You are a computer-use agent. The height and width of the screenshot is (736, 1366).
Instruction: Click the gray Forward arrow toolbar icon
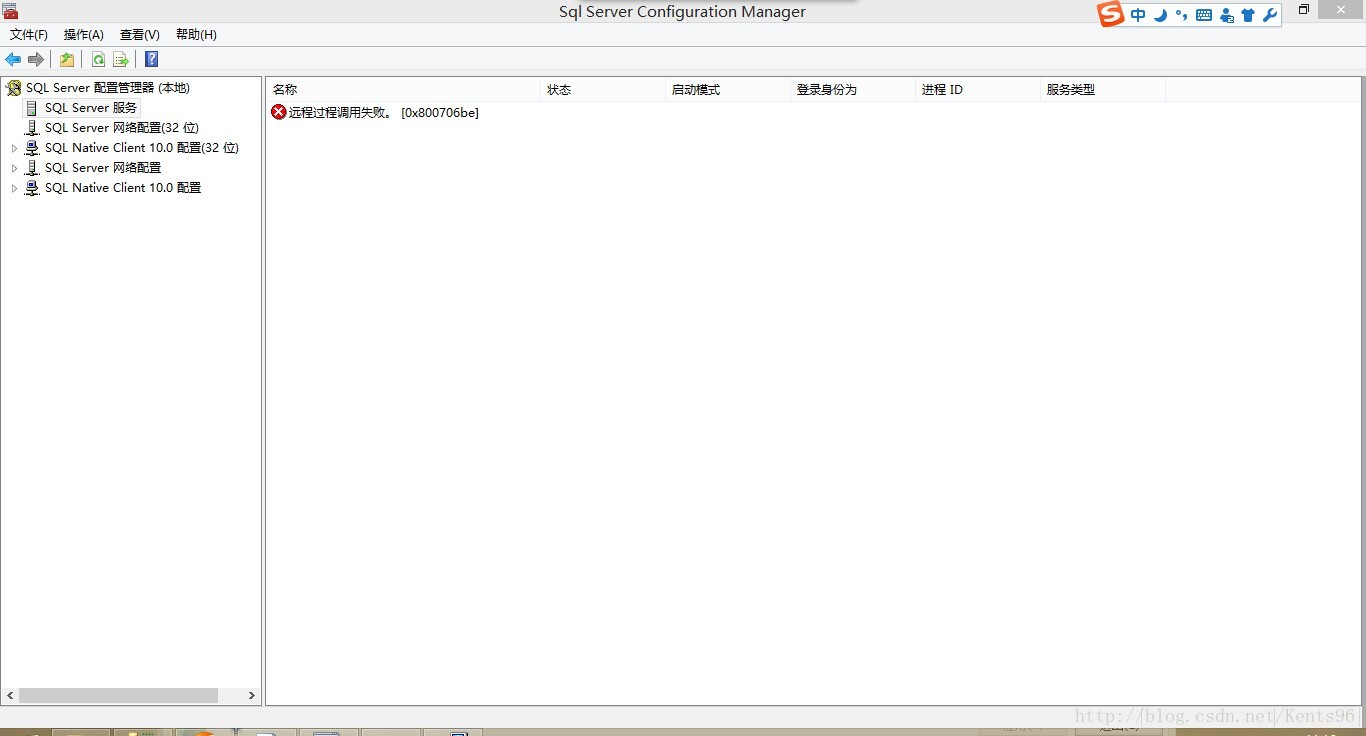(x=36, y=60)
